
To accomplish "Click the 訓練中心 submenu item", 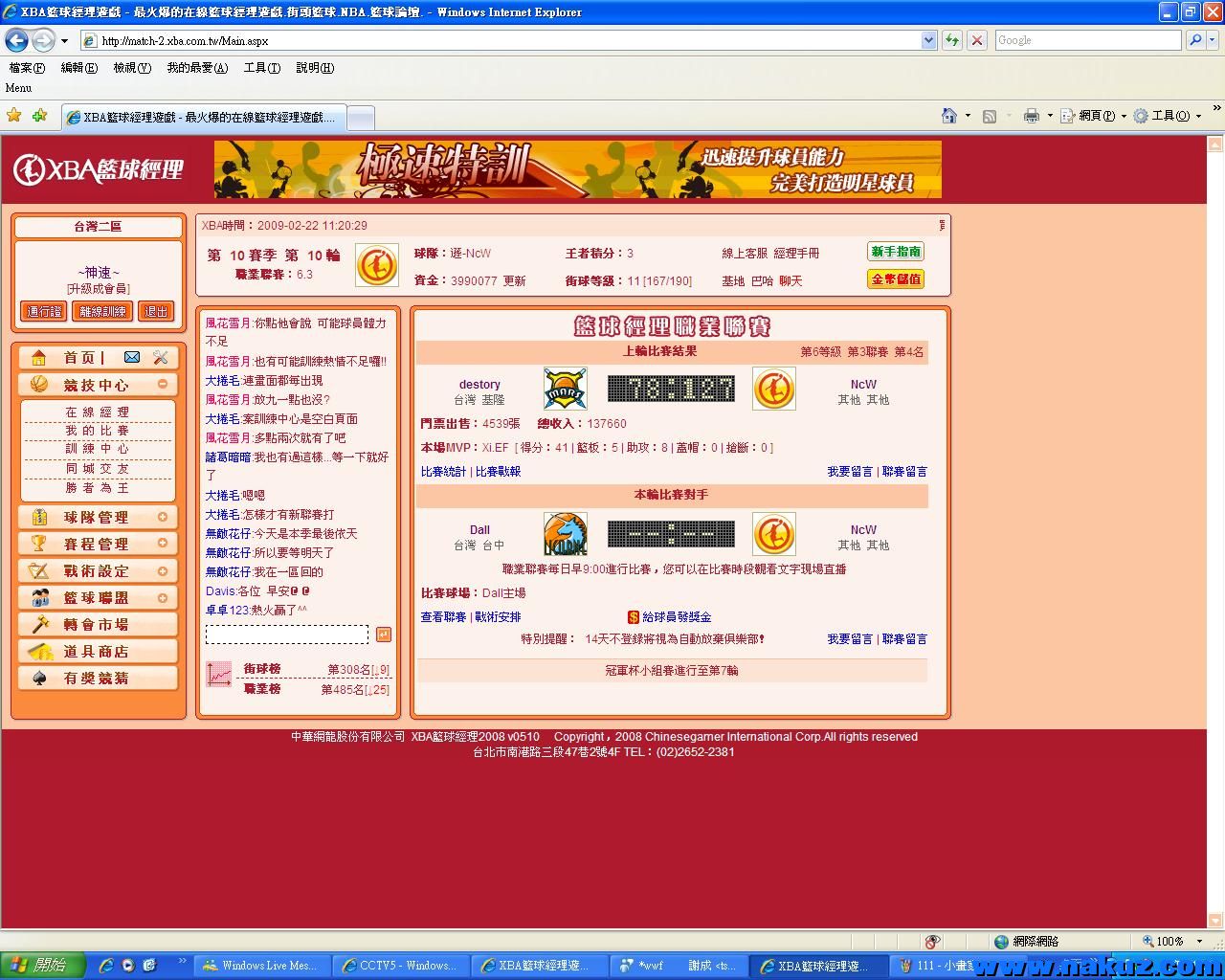I will coord(97,449).
